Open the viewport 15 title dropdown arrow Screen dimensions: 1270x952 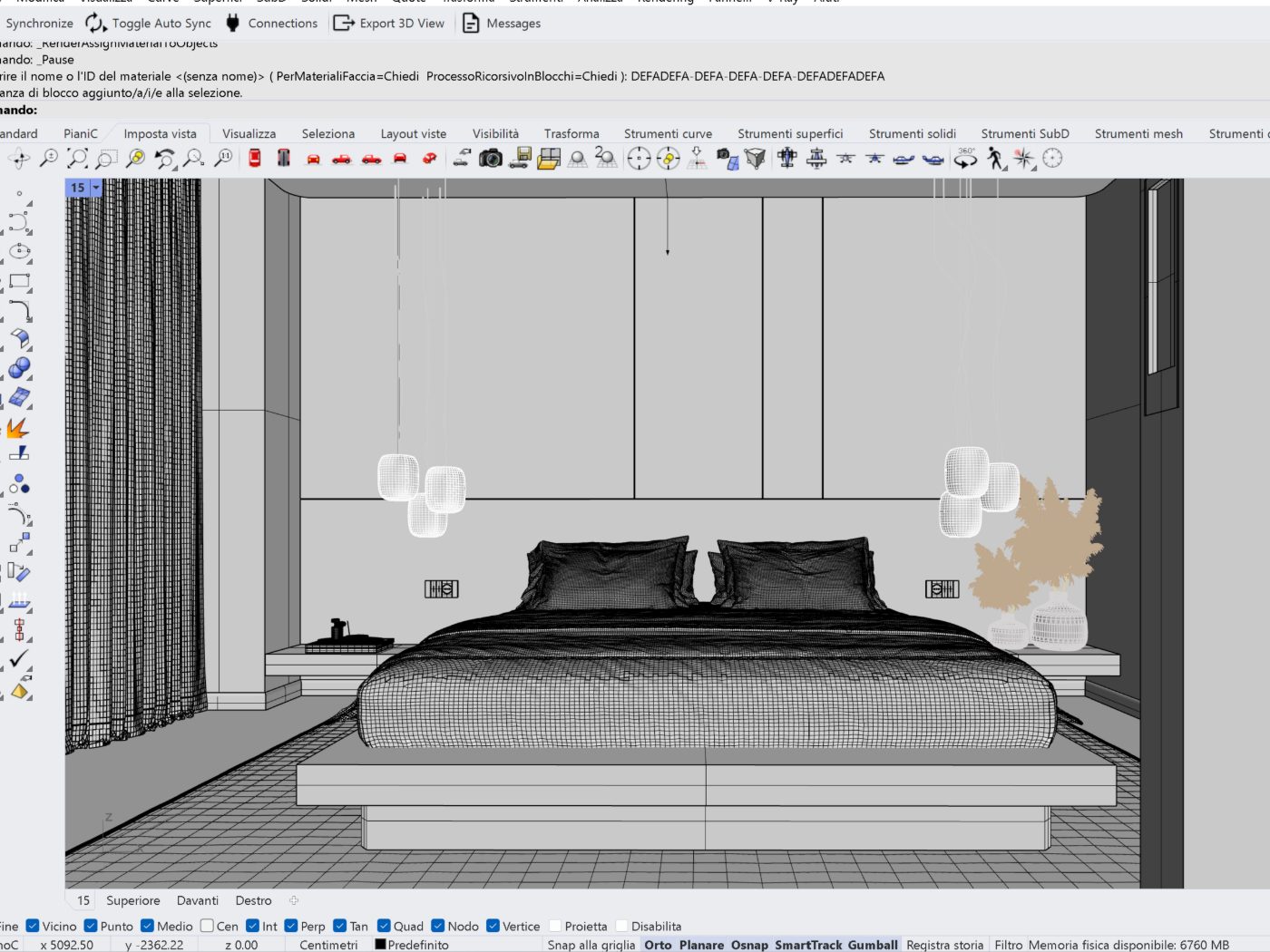(x=96, y=188)
